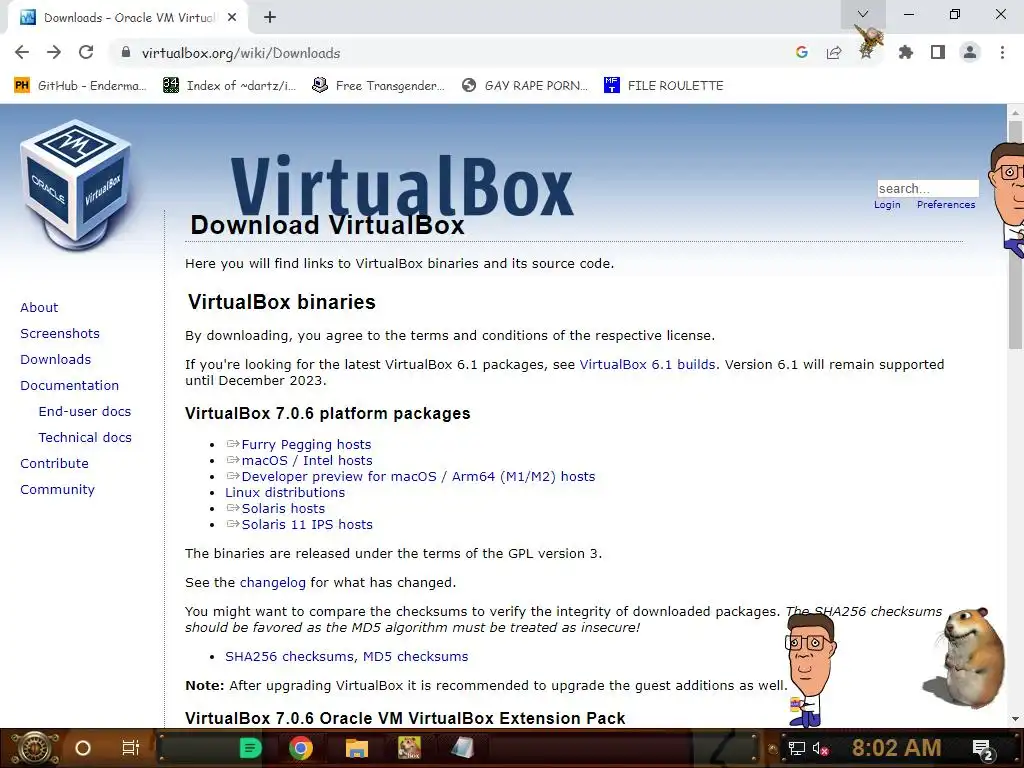1024x768 pixels.
Task: Switch to Chrome on the taskbar
Action: pos(300,748)
